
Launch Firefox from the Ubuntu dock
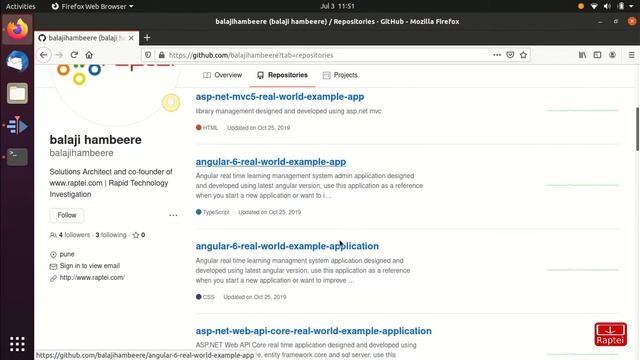tap(17, 29)
